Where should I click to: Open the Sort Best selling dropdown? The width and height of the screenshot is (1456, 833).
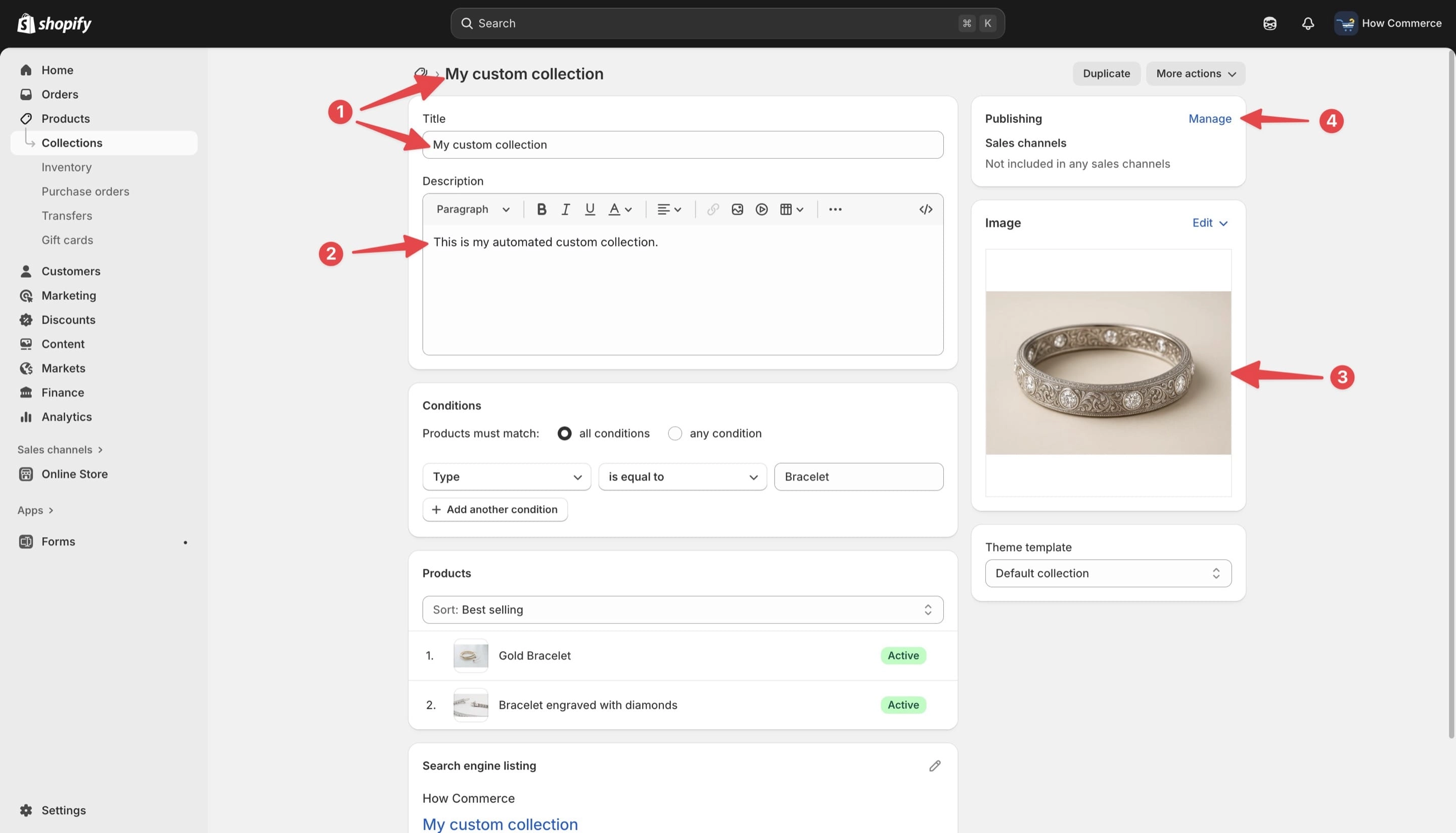point(682,610)
